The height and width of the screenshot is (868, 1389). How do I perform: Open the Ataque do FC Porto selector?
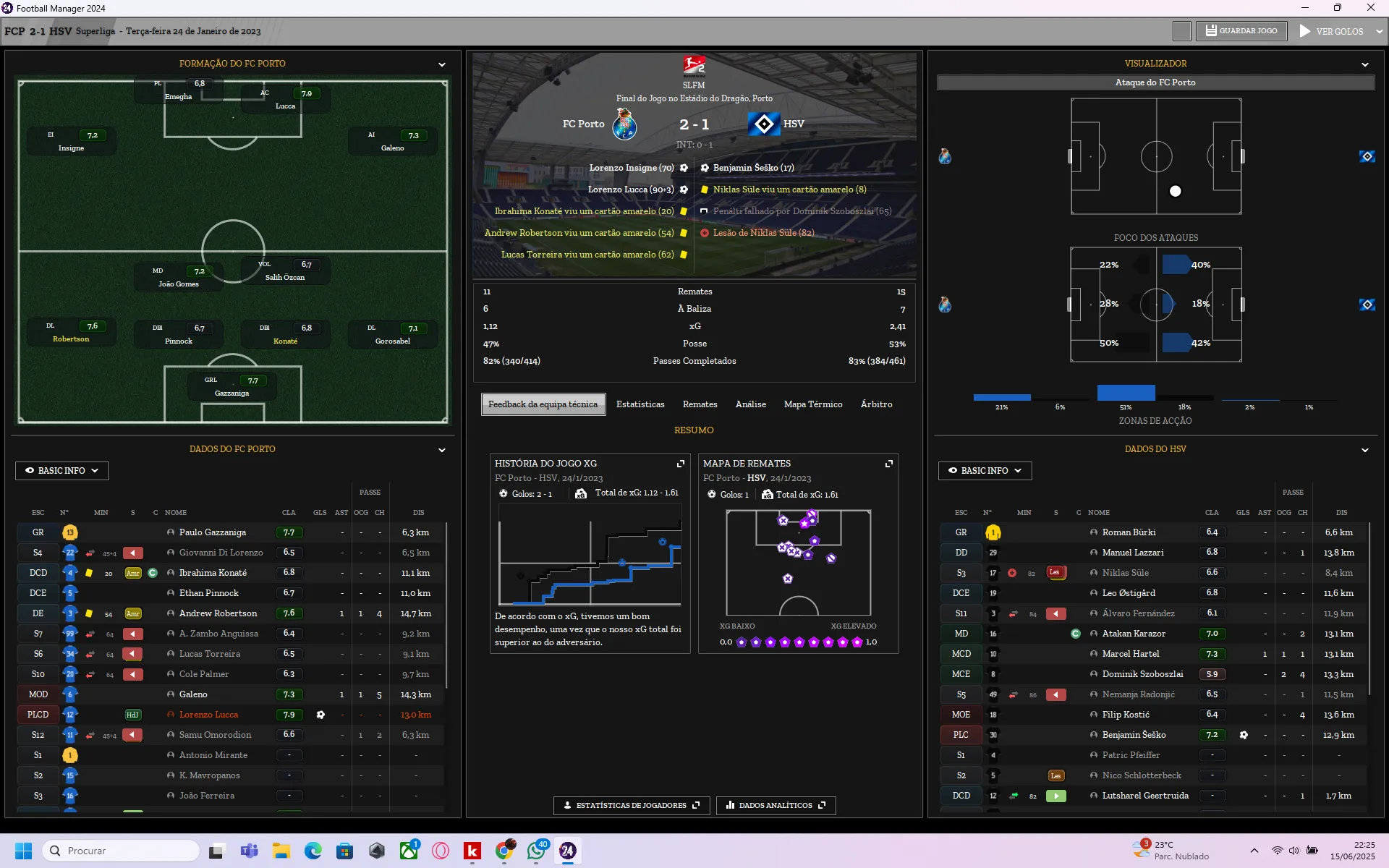tap(1155, 82)
